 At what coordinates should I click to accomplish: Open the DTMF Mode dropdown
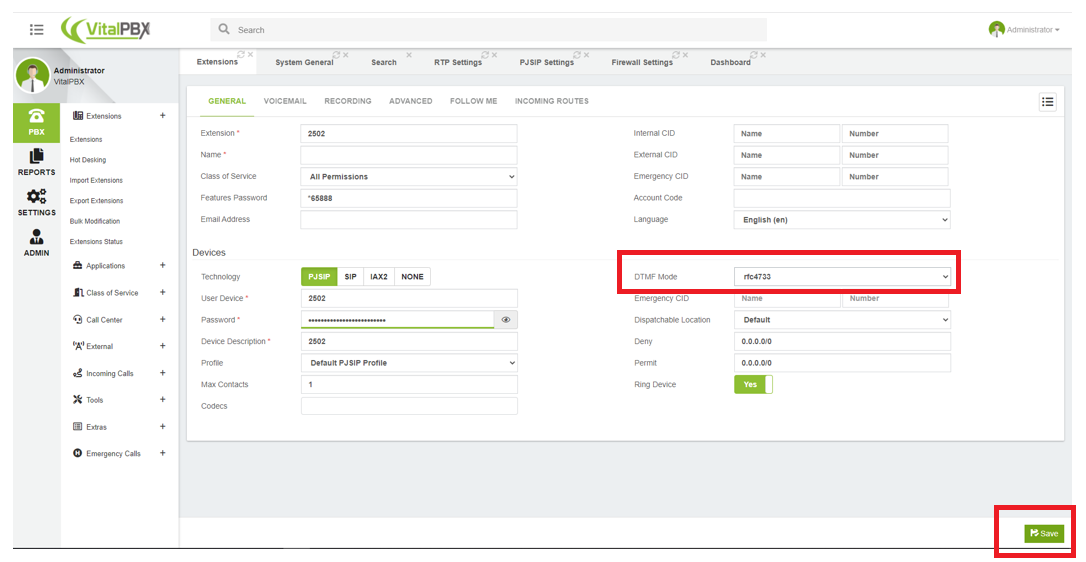842,276
